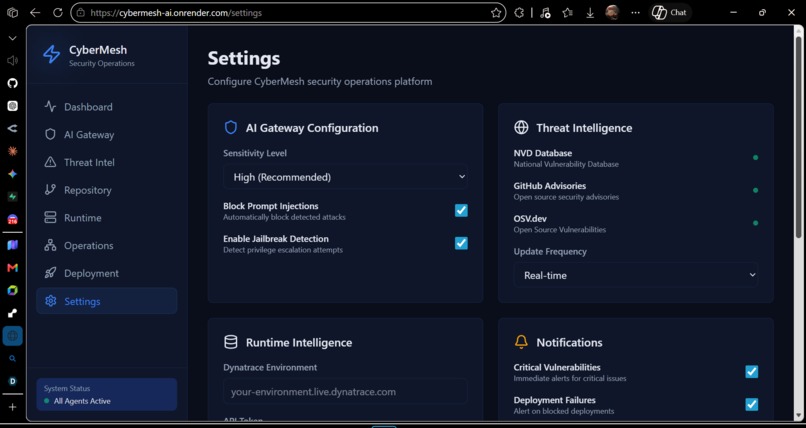The width and height of the screenshot is (806, 428).
Task: Collapse vertical tab group chevron
Action: pyautogui.click(x=12, y=38)
